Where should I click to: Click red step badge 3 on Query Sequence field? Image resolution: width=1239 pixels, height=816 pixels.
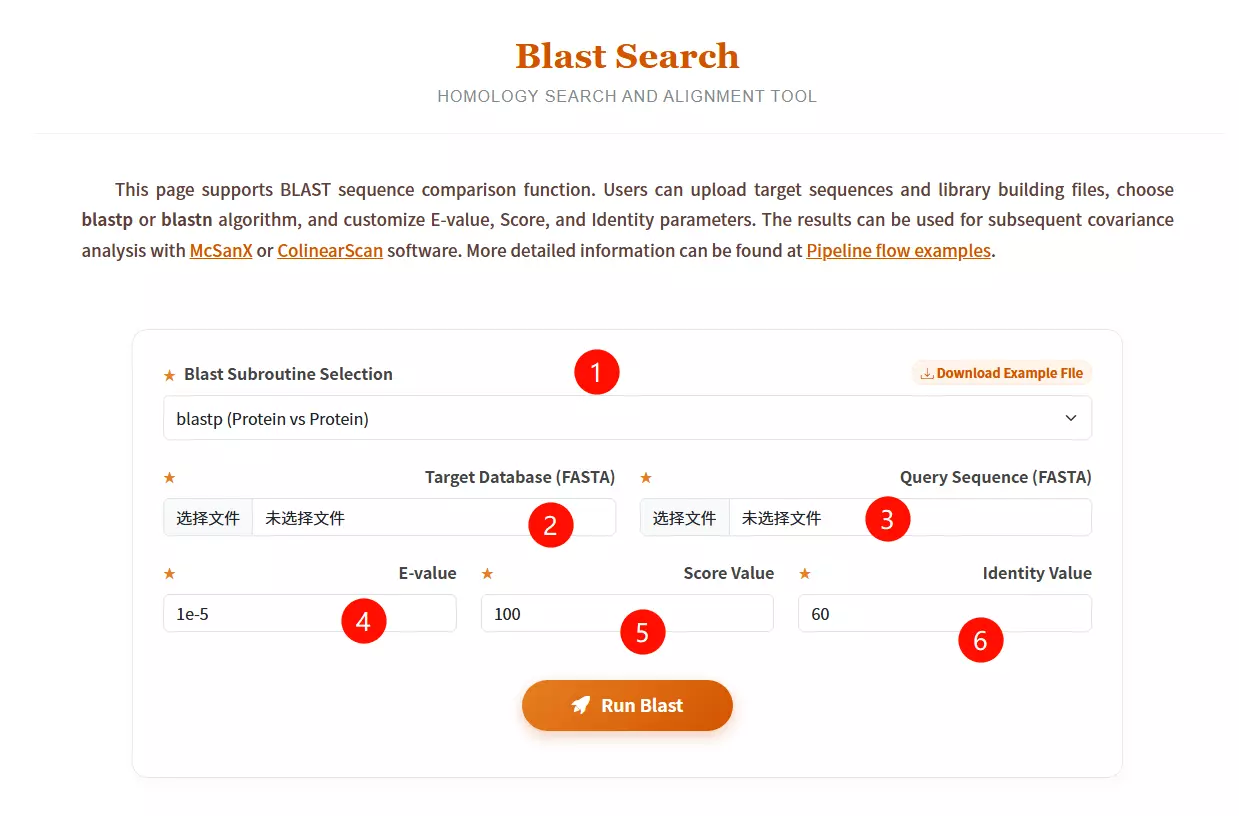(x=888, y=519)
